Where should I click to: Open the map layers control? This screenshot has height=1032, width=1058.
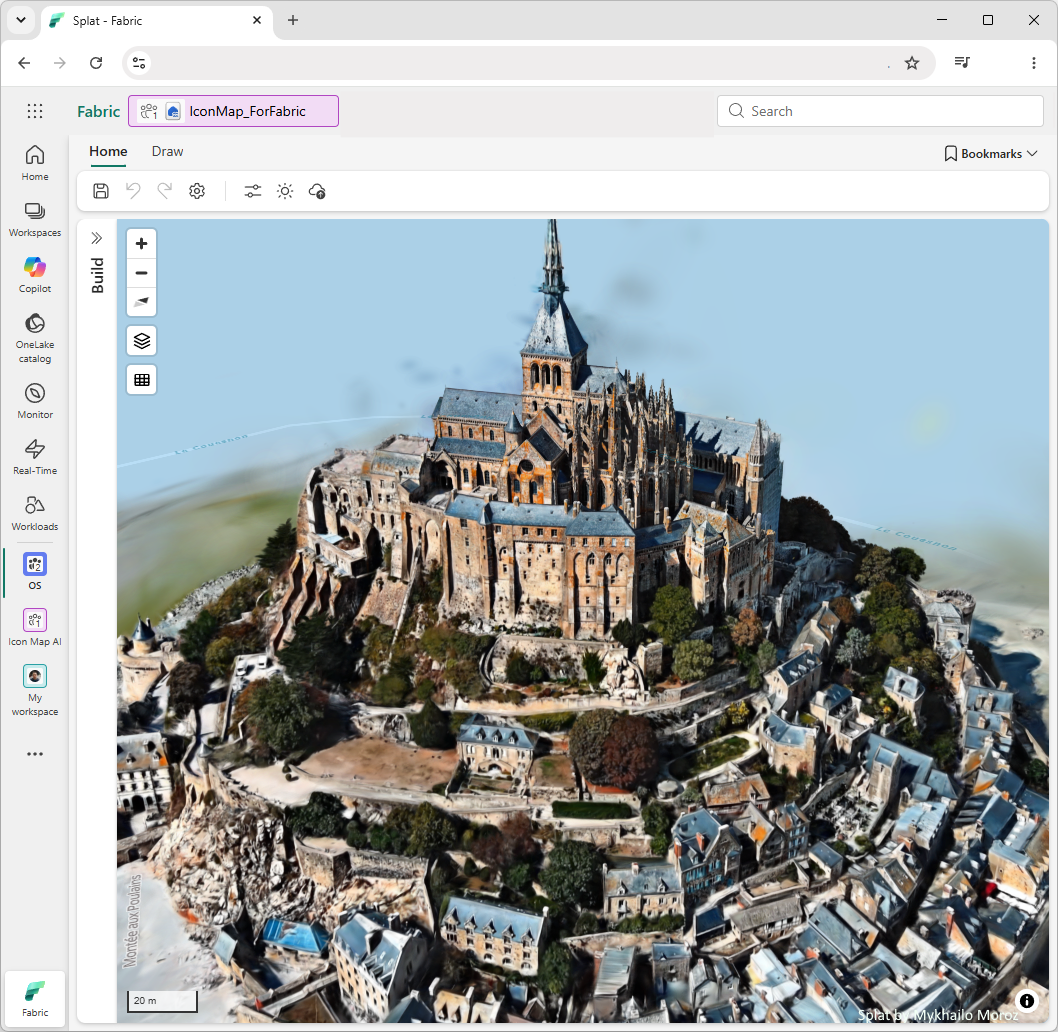(x=142, y=341)
